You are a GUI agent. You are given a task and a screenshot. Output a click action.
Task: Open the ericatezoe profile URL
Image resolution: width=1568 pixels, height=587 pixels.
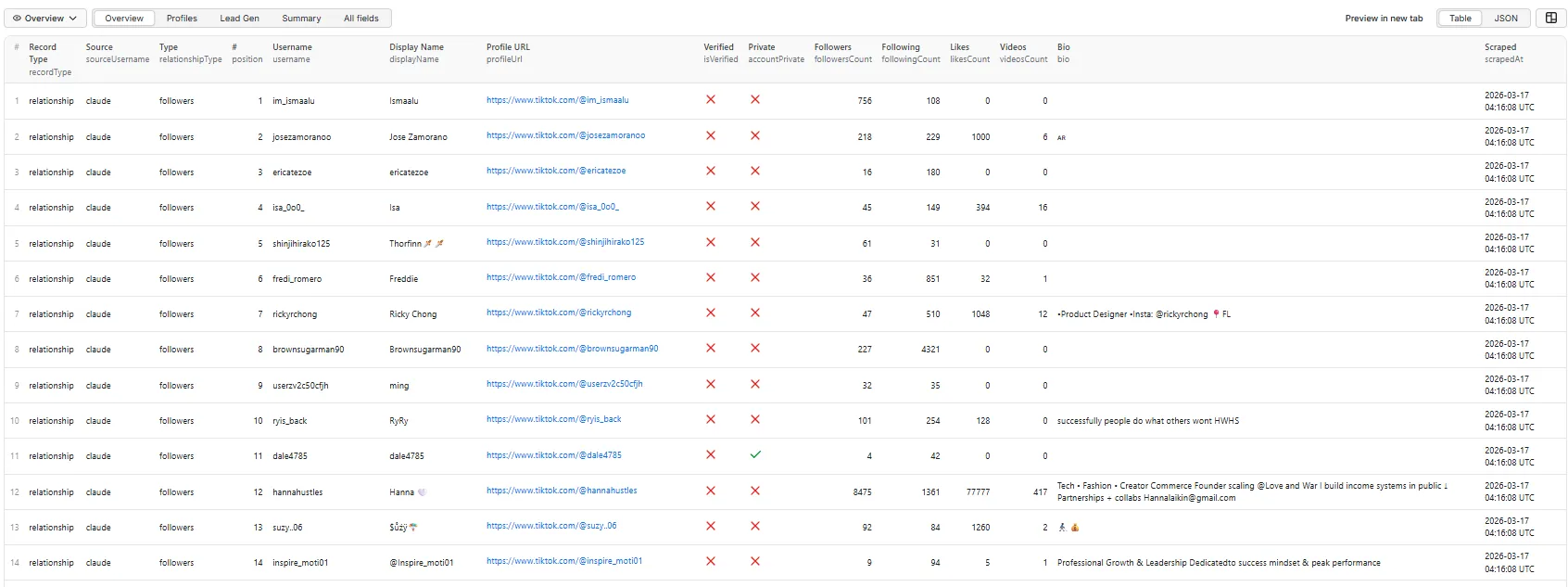pyautogui.click(x=556, y=171)
